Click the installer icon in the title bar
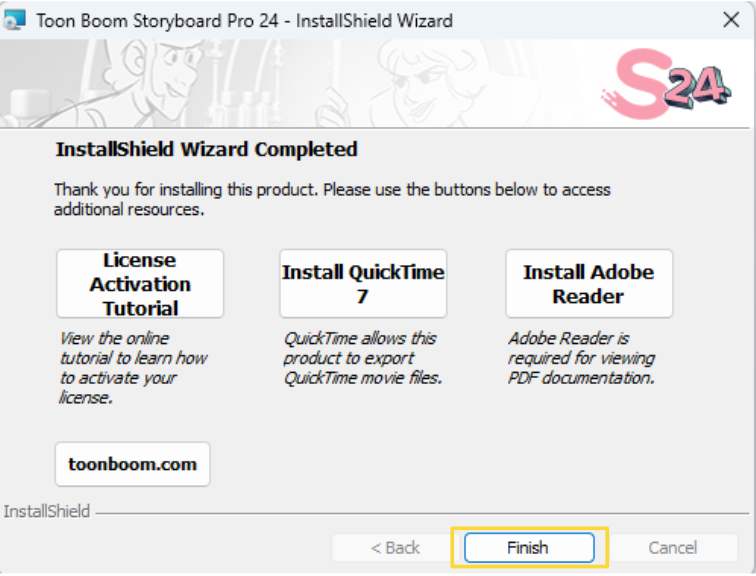756x576 pixels. click(x=16, y=20)
